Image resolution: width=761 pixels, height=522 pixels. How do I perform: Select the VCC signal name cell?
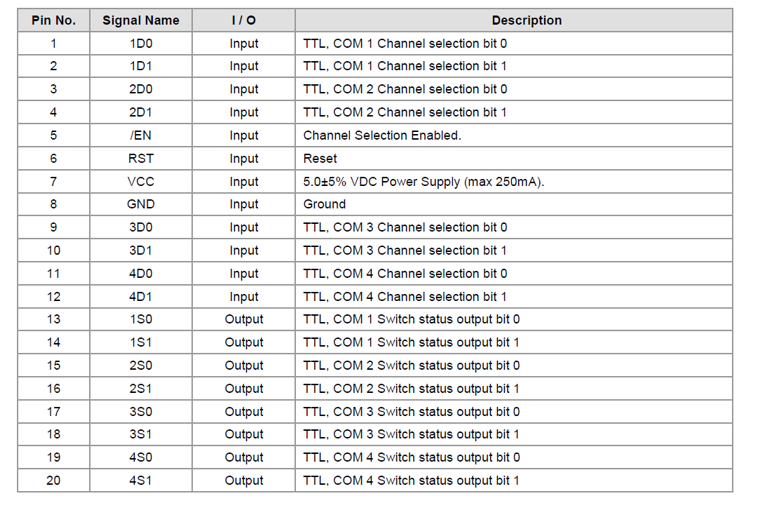click(x=141, y=181)
